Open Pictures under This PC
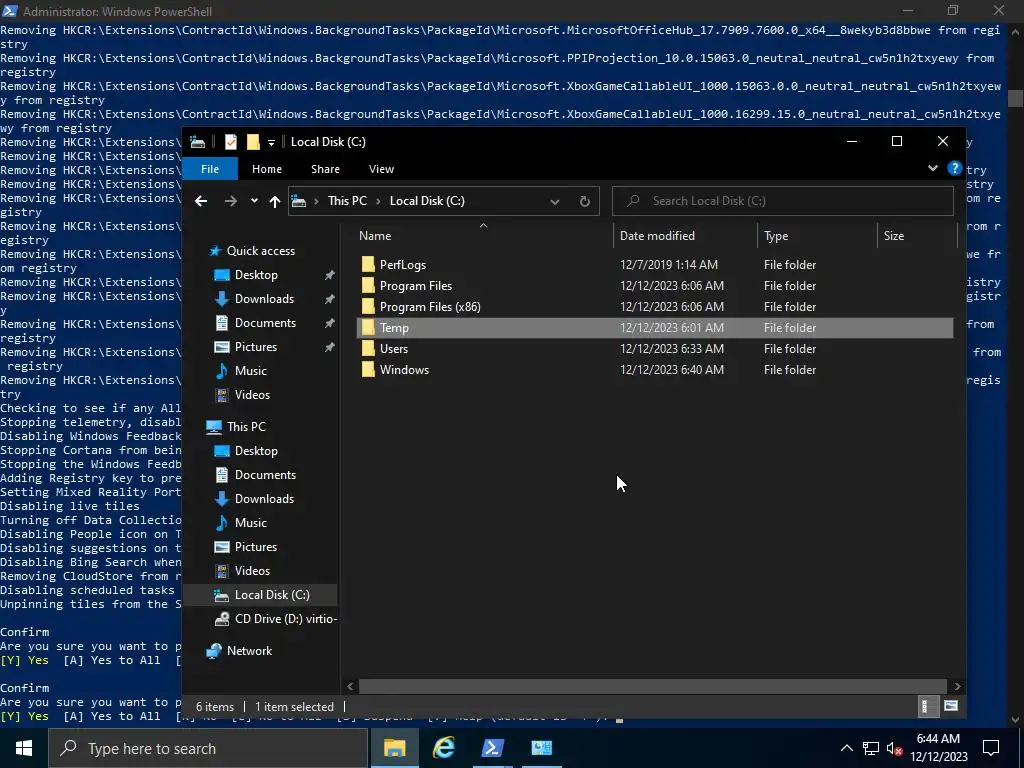The width and height of the screenshot is (1024, 768). [x=255, y=547]
